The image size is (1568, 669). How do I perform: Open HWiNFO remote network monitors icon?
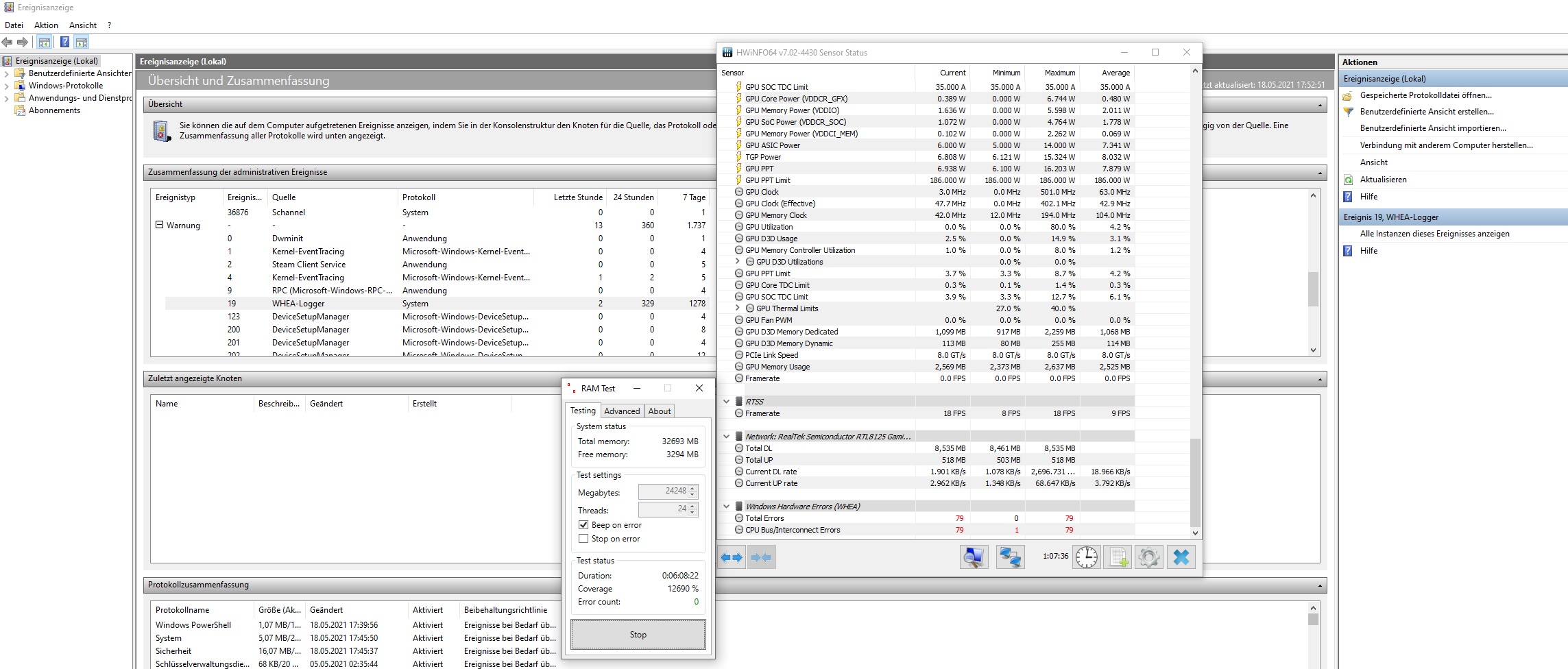1010,558
